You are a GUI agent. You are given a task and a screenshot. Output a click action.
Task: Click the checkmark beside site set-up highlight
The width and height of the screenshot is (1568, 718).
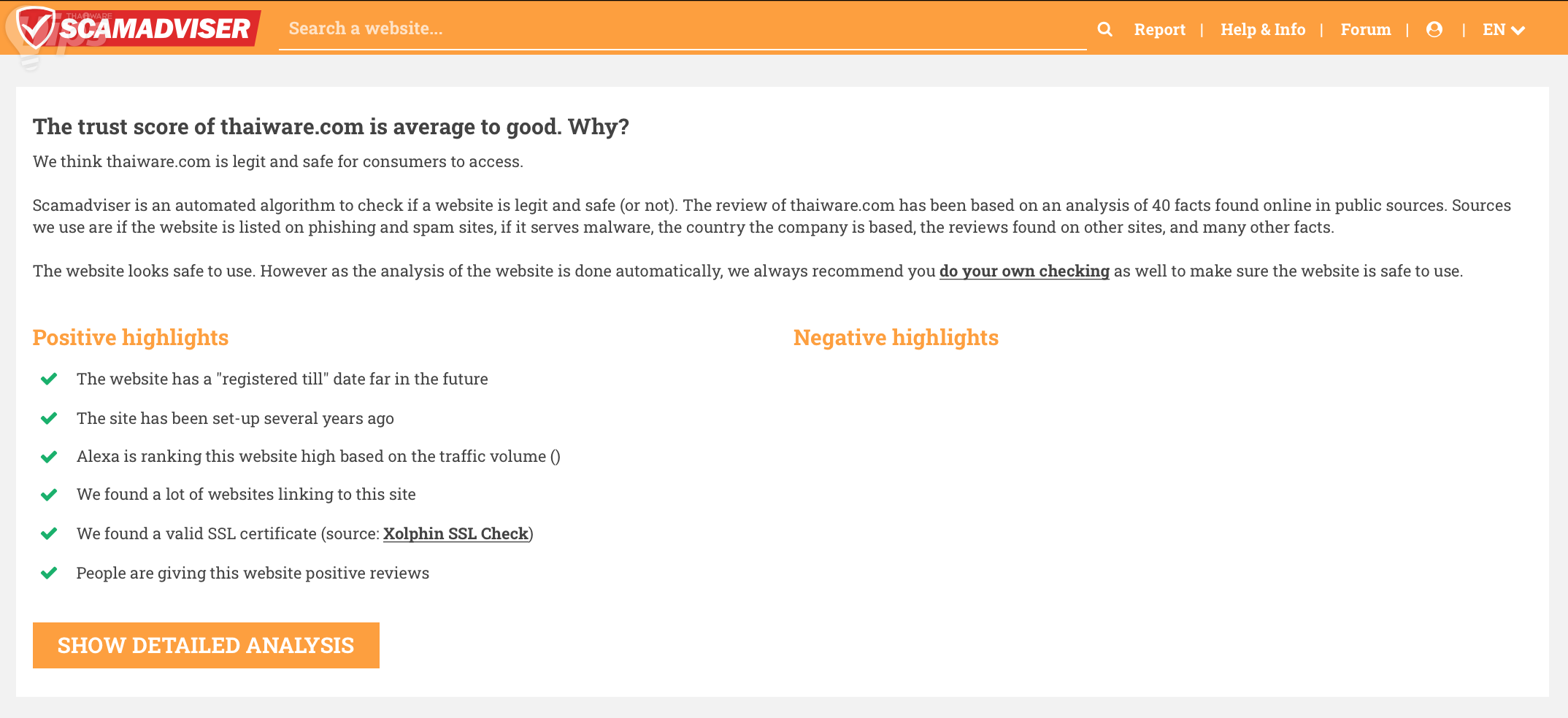tap(49, 418)
